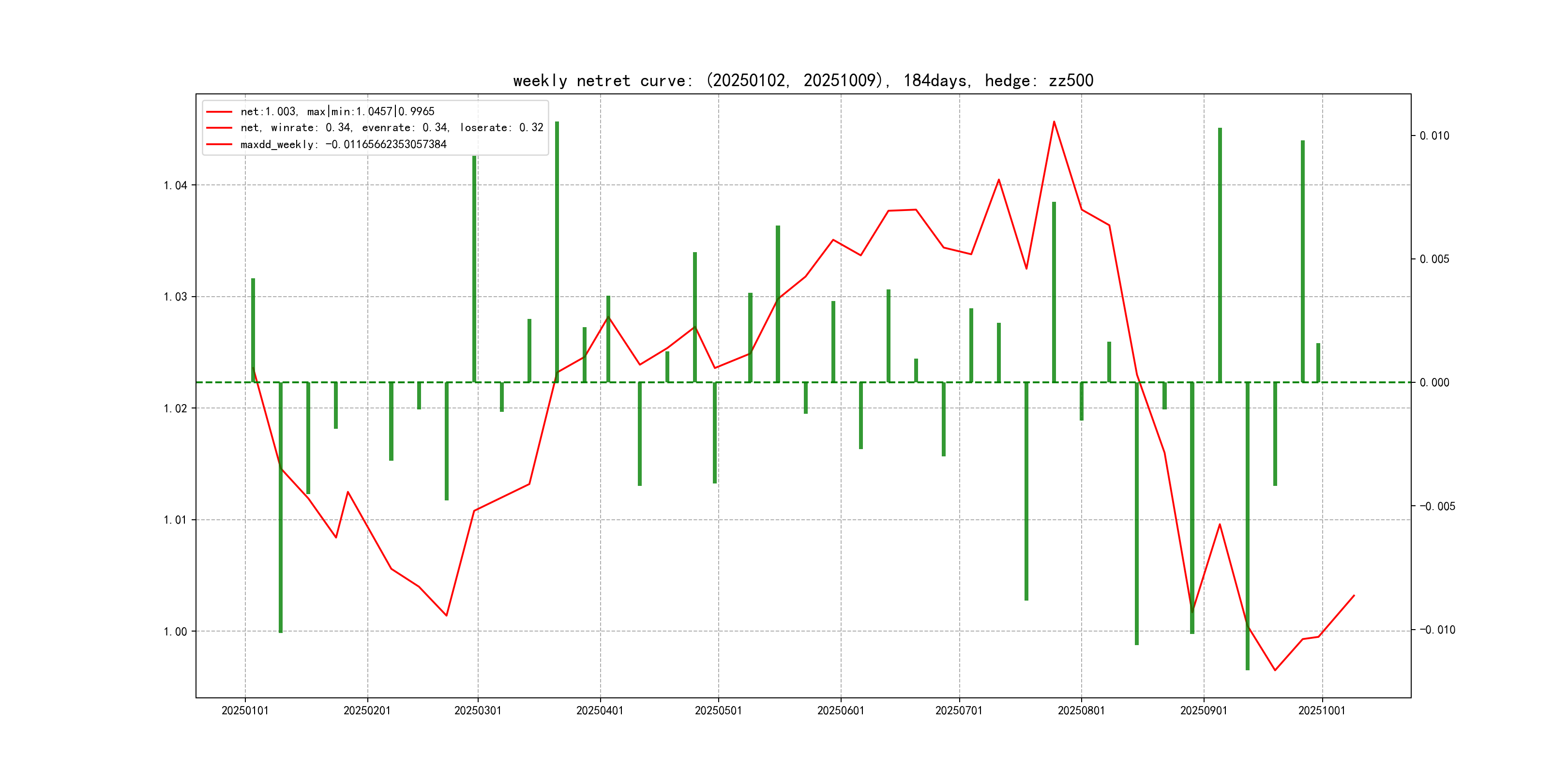
Task: Click x-axis label 20250601
Action: click(841, 711)
